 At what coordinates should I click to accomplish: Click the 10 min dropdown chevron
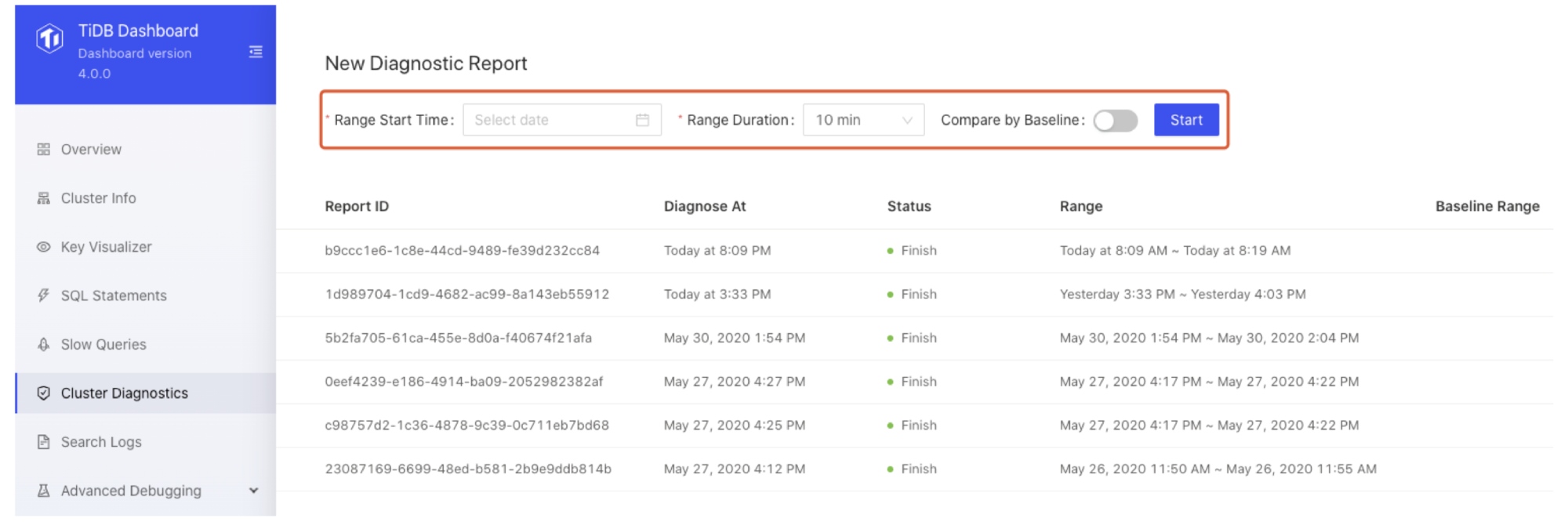(x=907, y=120)
